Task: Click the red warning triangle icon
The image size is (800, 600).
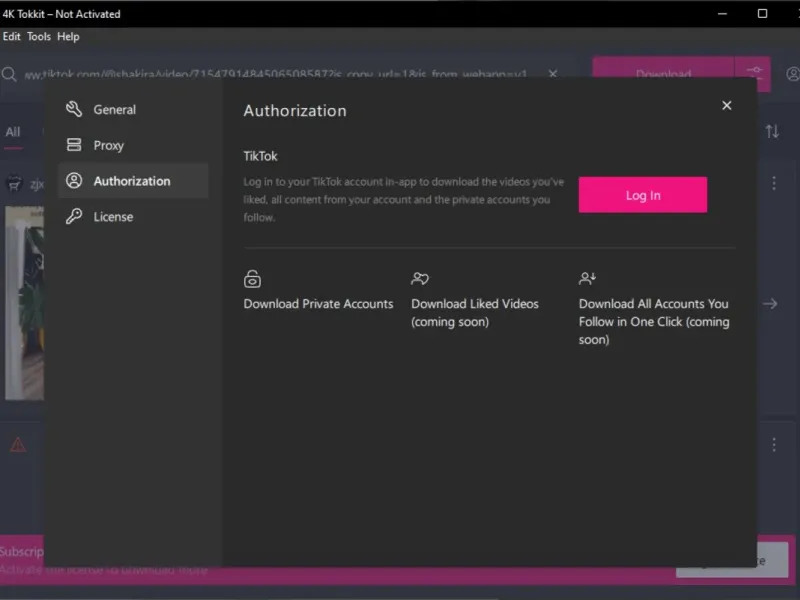Action: tap(18, 445)
